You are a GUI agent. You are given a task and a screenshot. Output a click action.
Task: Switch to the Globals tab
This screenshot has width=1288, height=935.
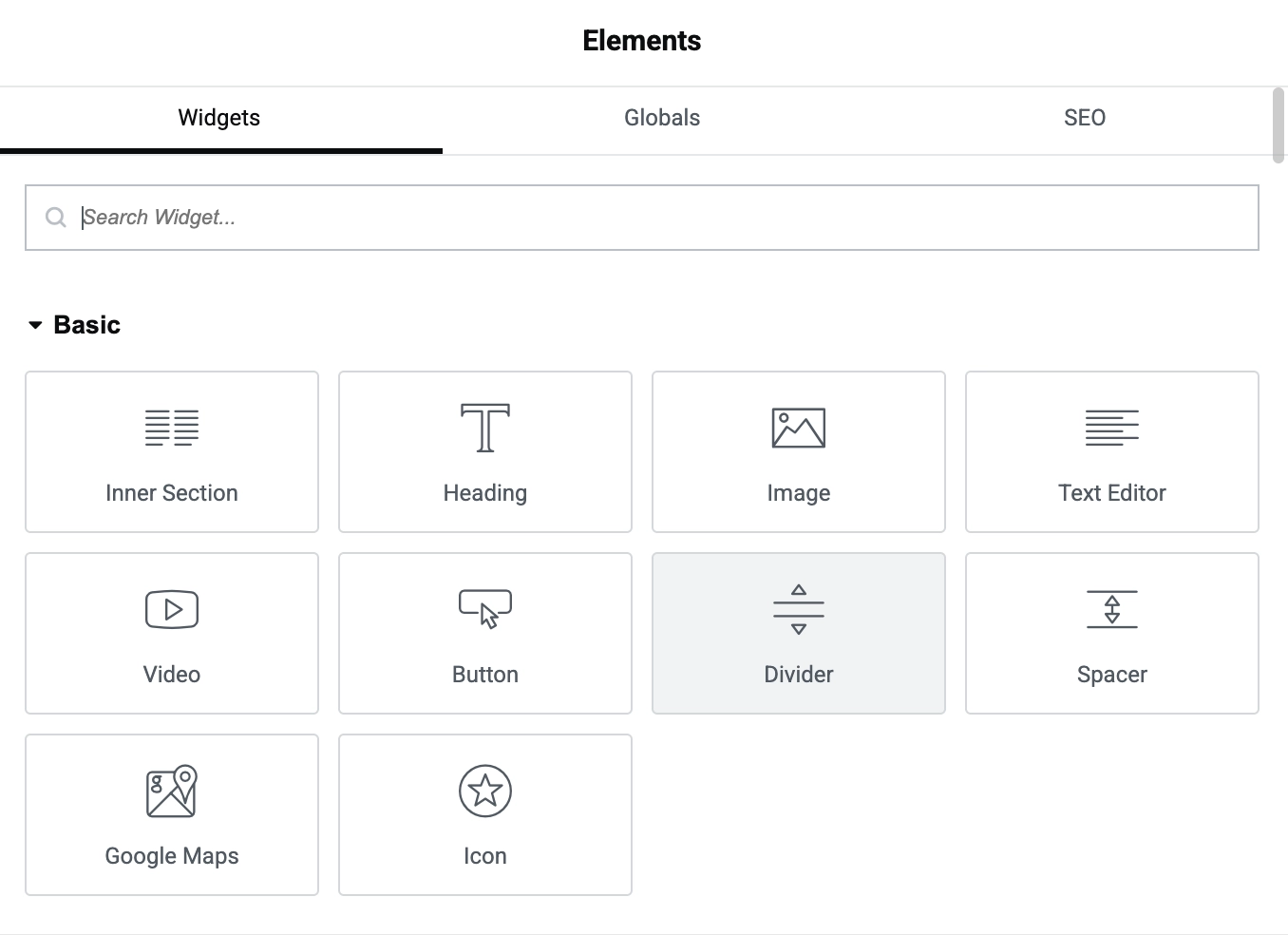661,117
